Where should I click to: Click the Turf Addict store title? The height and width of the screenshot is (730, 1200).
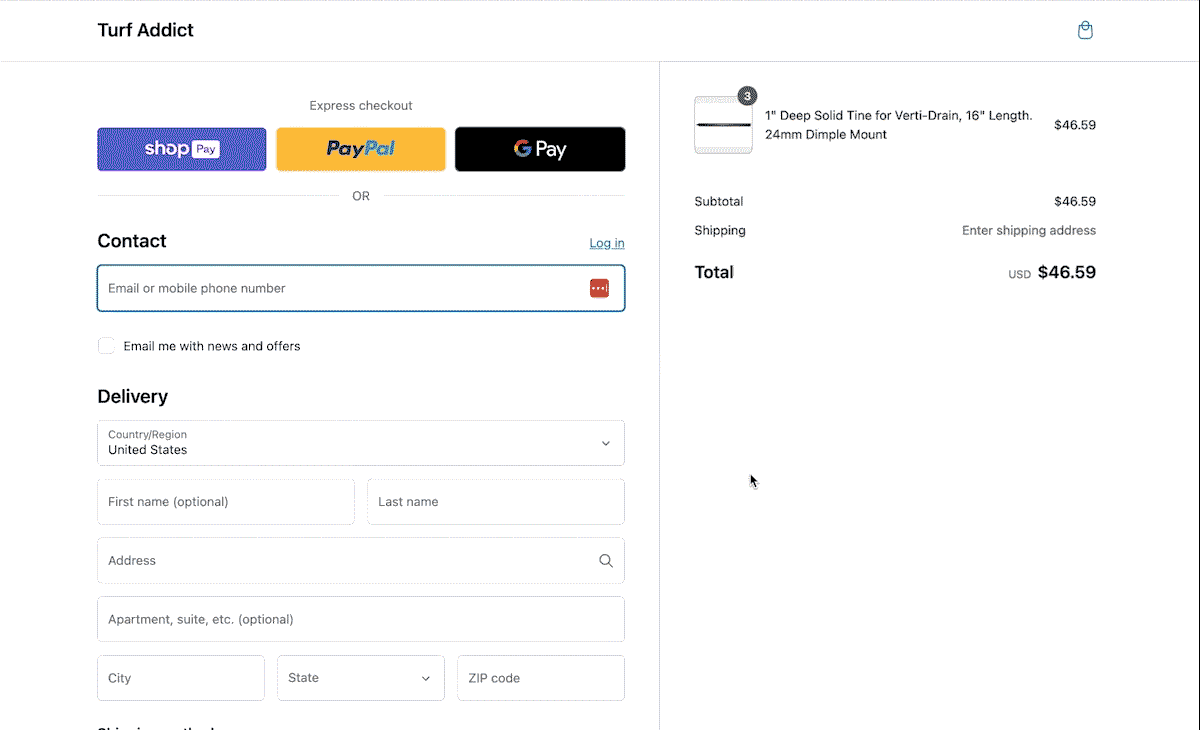click(x=145, y=30)
